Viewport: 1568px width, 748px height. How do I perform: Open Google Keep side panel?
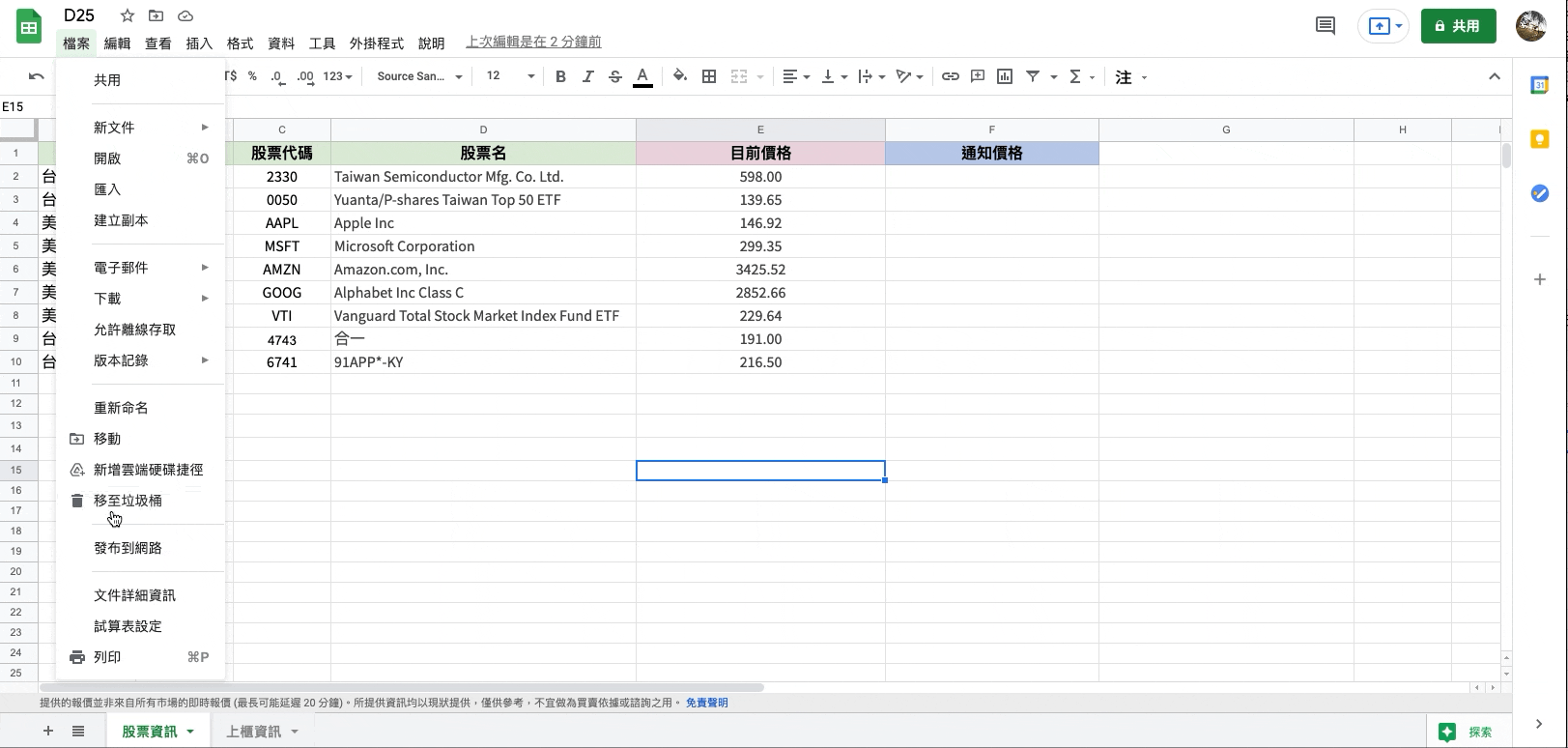click(x=1540, y=139)
